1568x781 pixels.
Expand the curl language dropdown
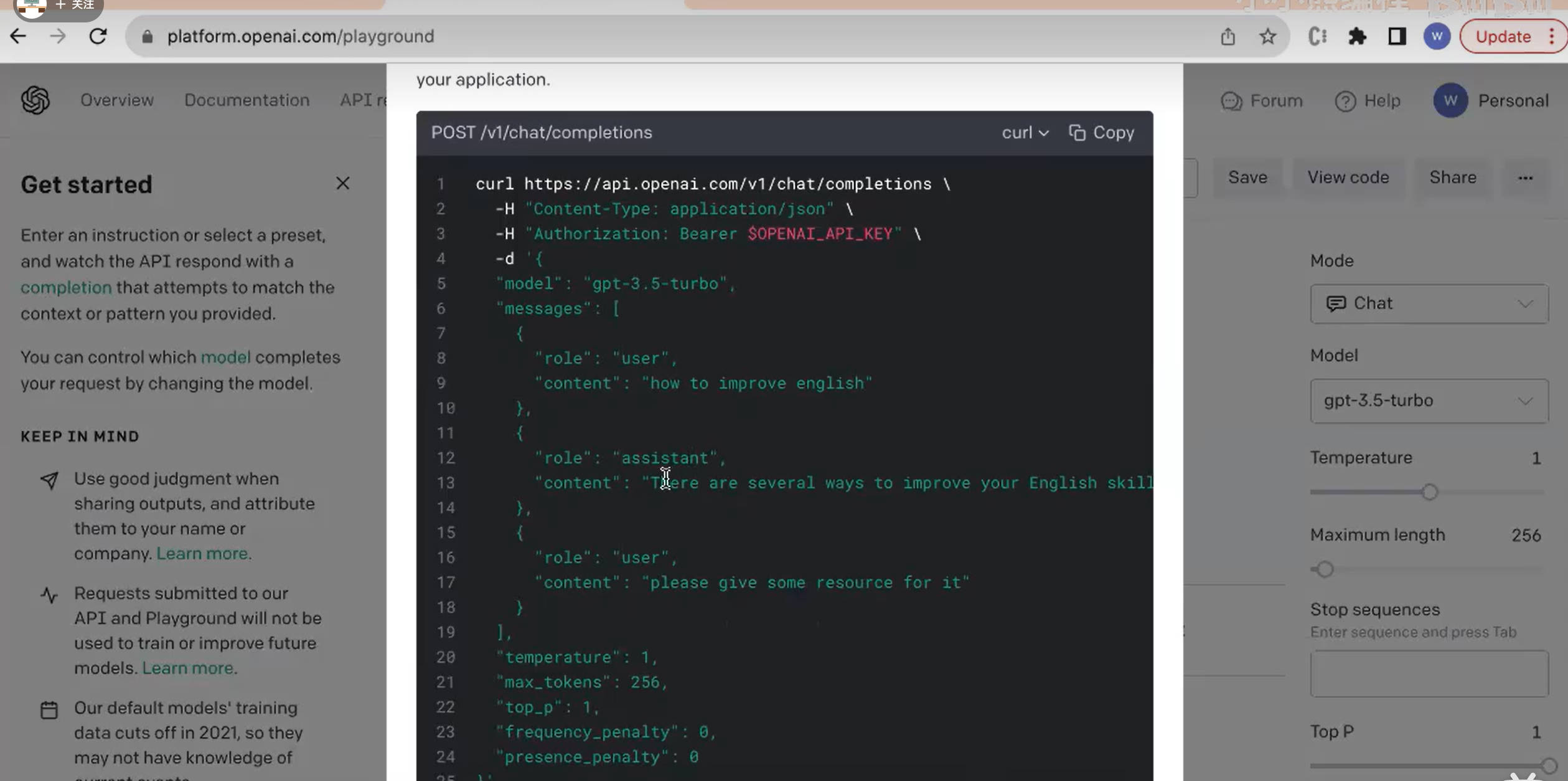[1025, 133]
